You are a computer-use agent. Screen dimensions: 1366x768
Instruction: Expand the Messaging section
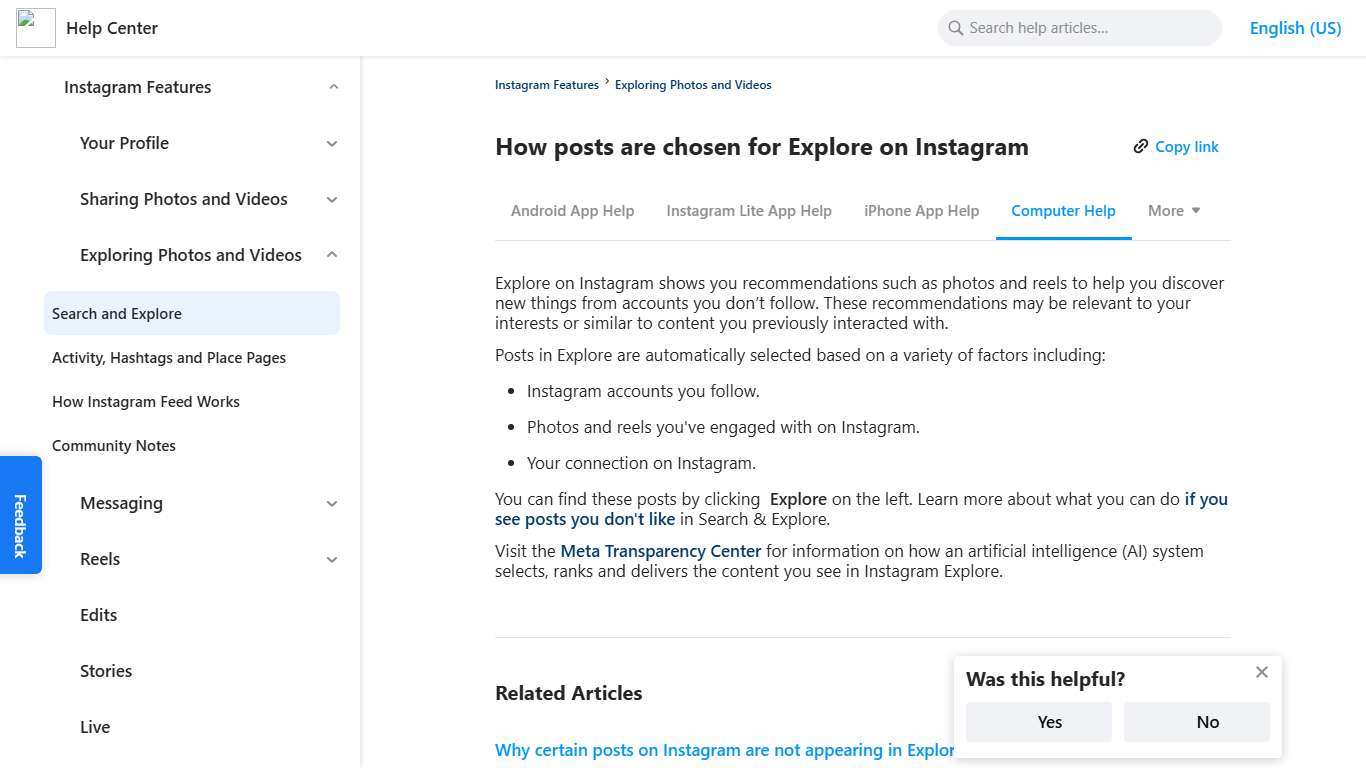331,503
